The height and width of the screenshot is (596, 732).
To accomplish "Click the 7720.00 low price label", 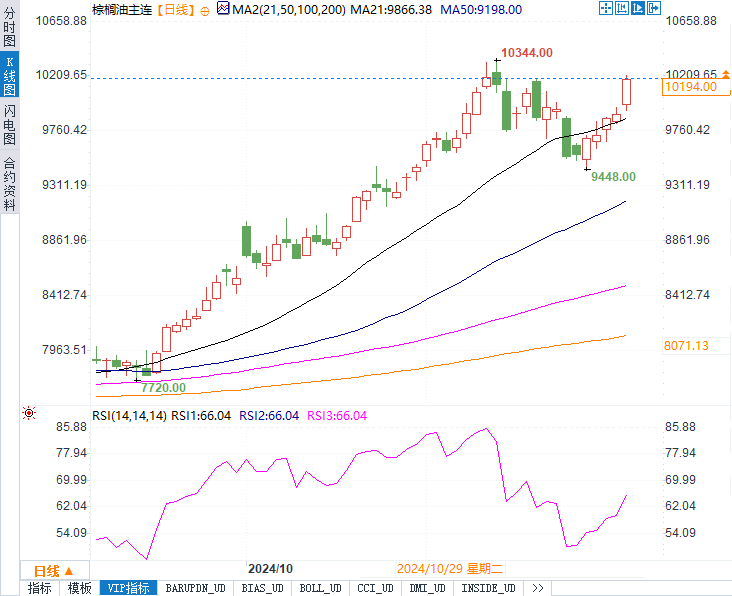I will tap(163, 387).
